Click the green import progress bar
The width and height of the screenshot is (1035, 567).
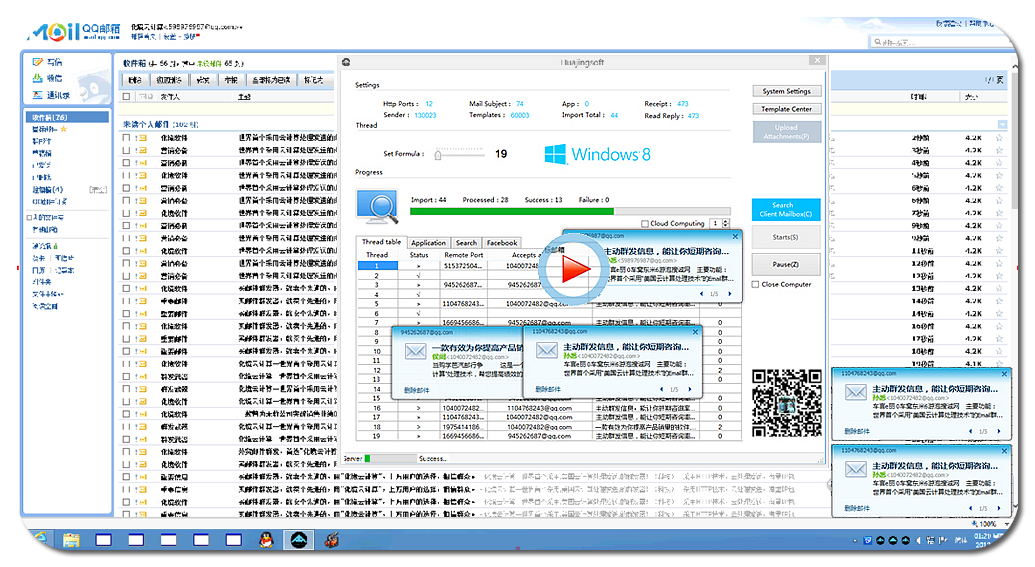[x=570, y=212]
